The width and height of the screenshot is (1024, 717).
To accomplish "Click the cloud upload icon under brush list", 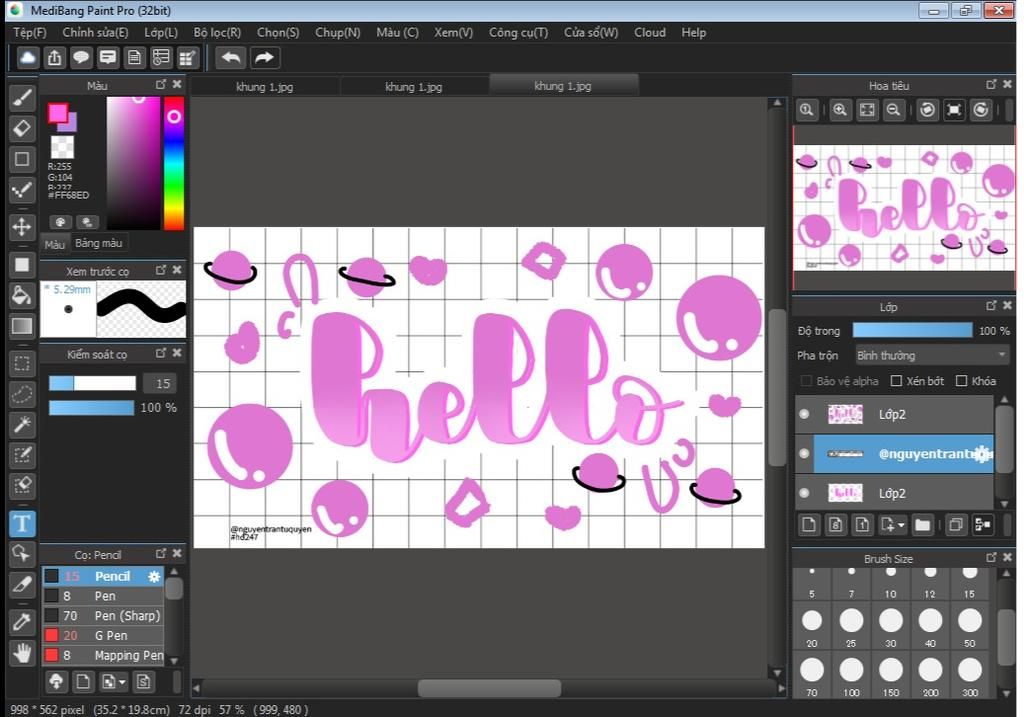I will pos(56,682).
